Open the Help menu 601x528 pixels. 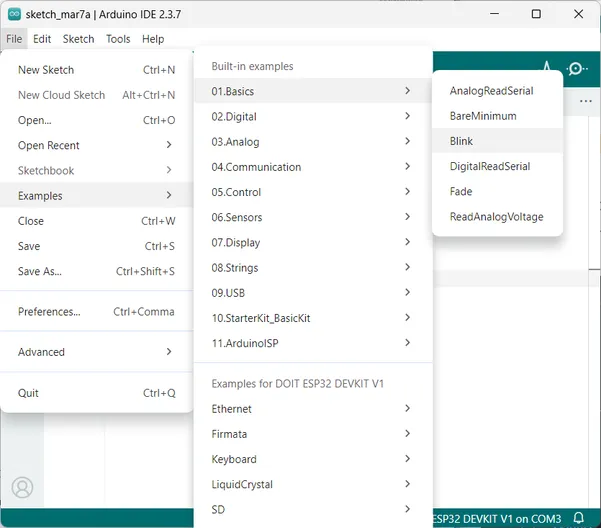click(153, 39)
